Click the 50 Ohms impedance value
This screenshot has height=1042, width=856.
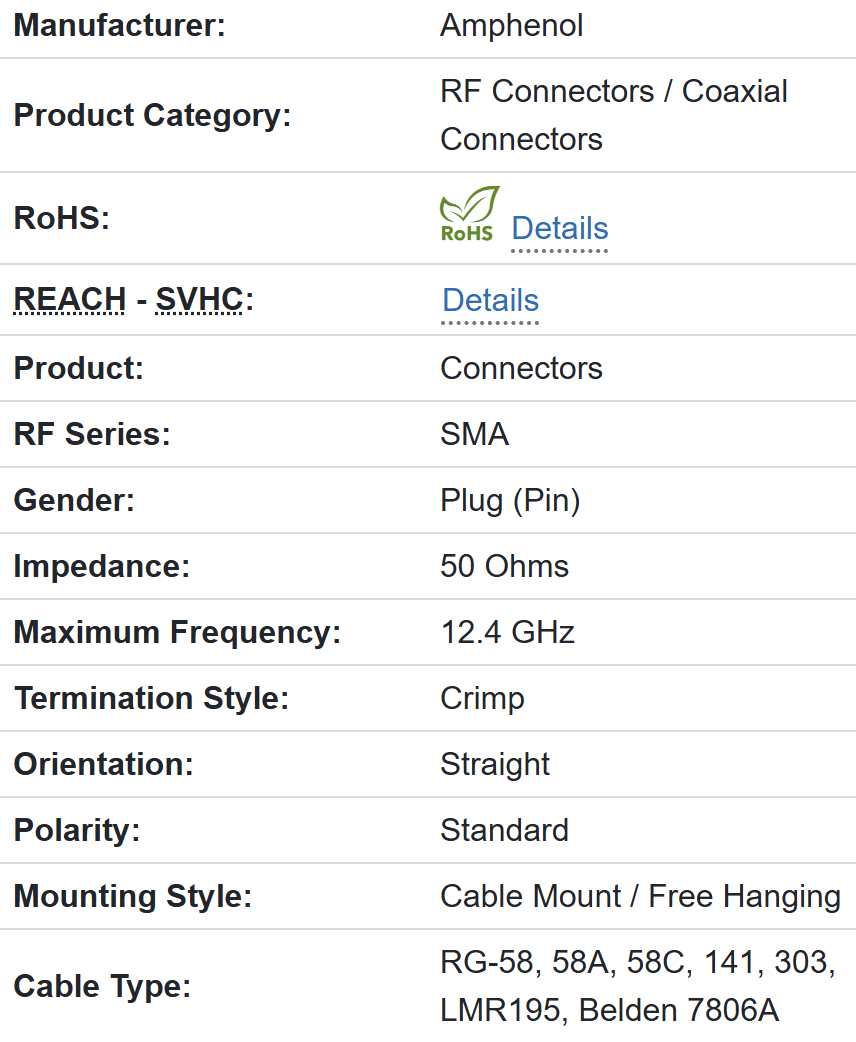pos(504,567)
